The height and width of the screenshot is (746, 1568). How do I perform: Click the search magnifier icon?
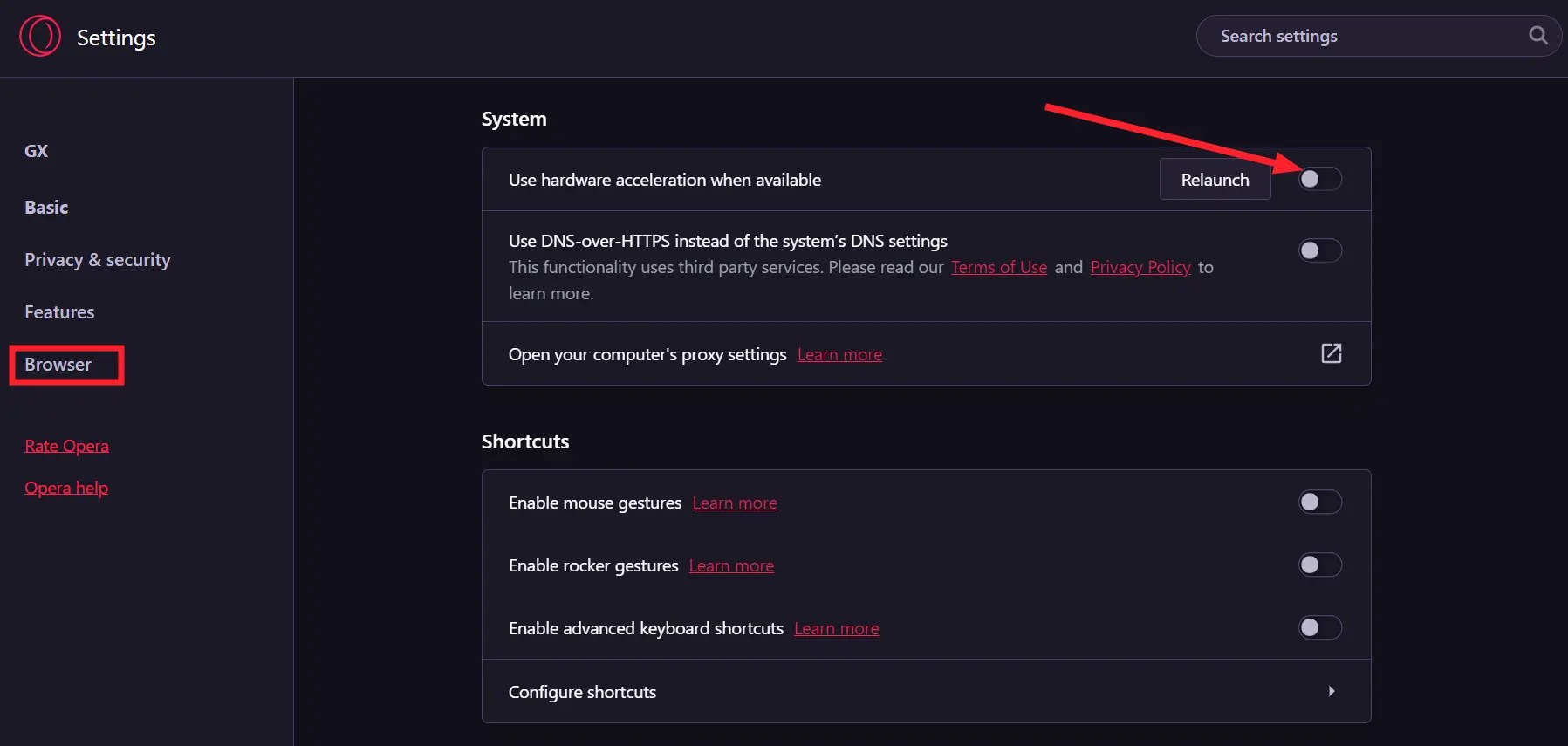point(1538,36)
